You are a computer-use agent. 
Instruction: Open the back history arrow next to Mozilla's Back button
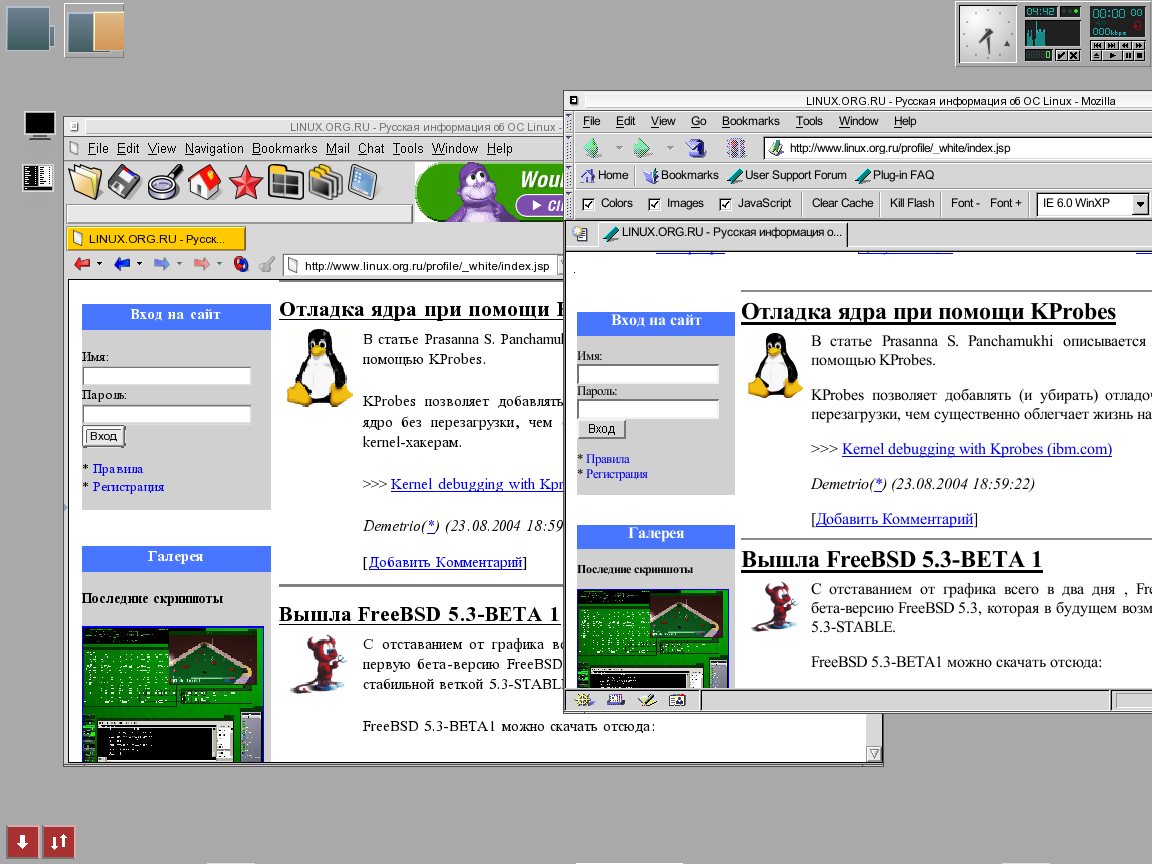618,148
